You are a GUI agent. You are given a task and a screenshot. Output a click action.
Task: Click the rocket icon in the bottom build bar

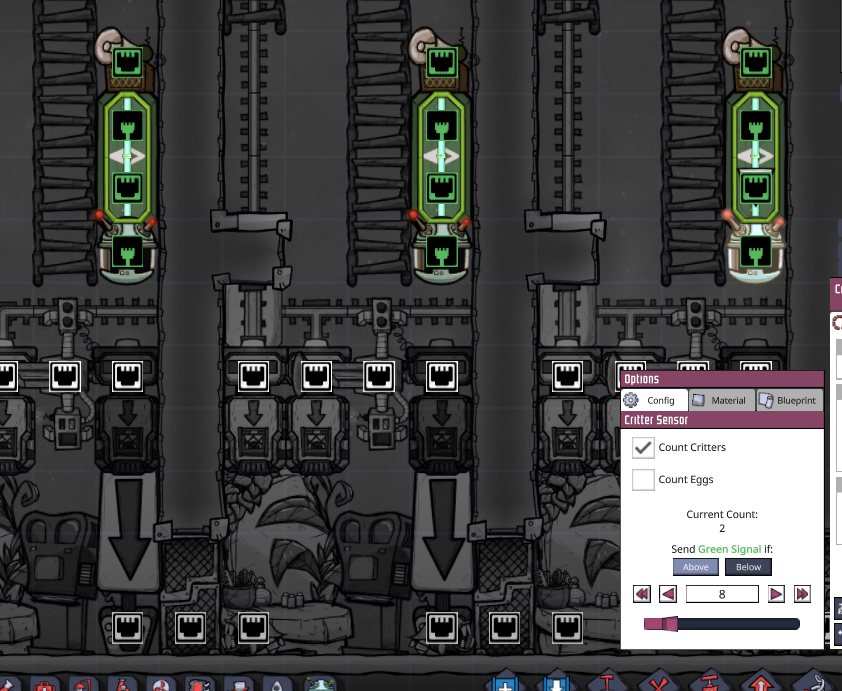coord(278,683)
